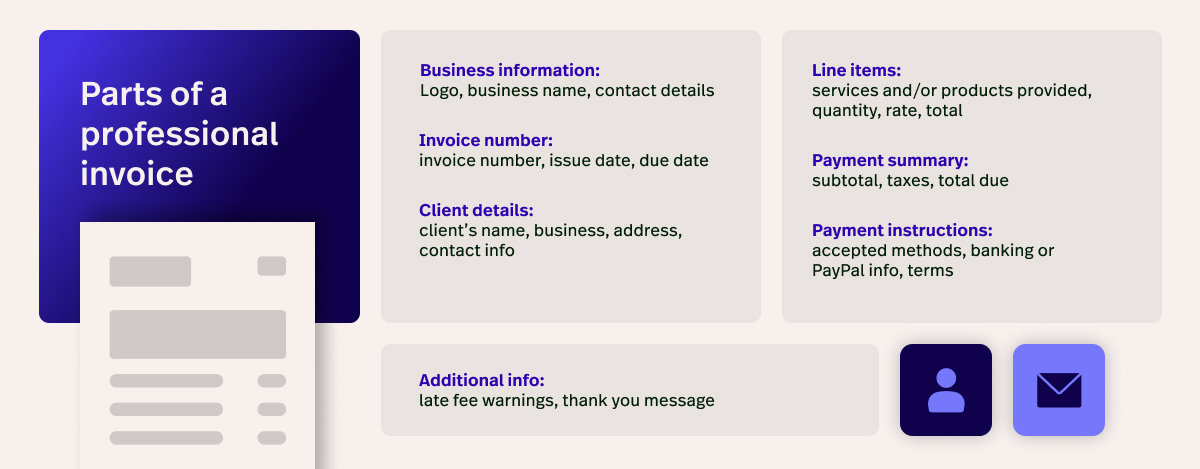The image size is (1200, 469).
Task: Click the large gray block on the invoice
Action: 197,334
